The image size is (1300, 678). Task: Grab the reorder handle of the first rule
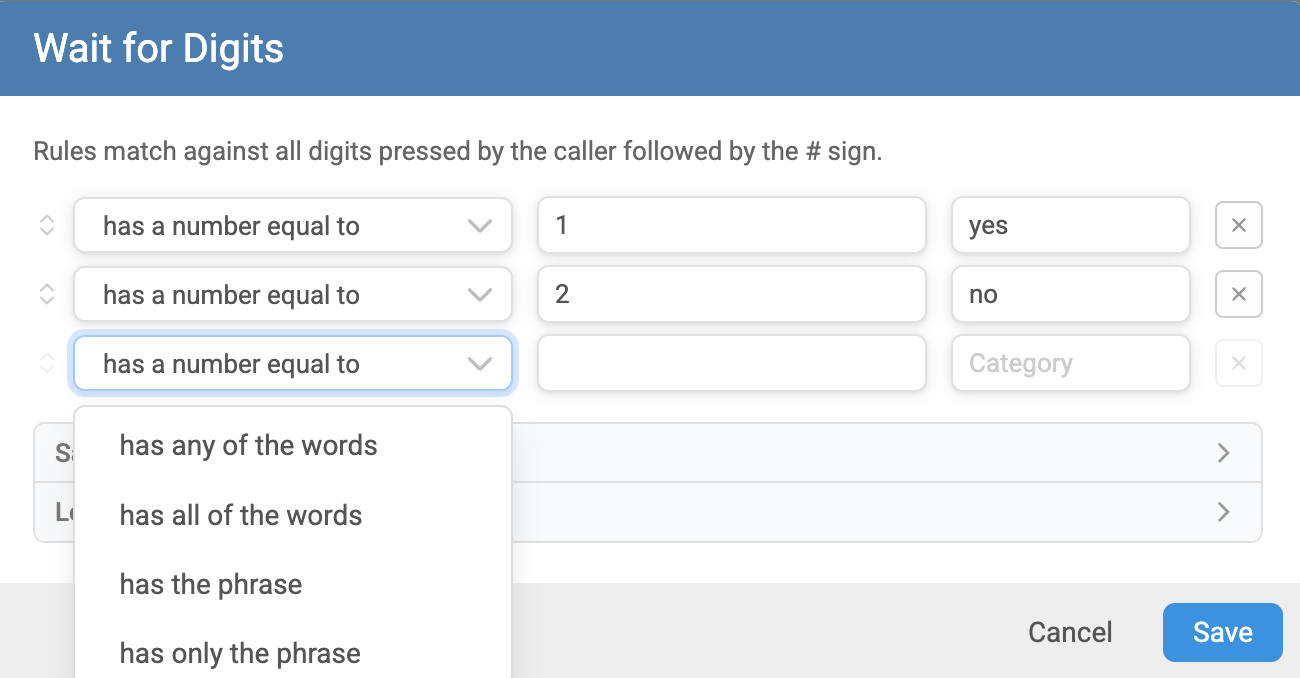pyautogui.click(x=46, y=225)
